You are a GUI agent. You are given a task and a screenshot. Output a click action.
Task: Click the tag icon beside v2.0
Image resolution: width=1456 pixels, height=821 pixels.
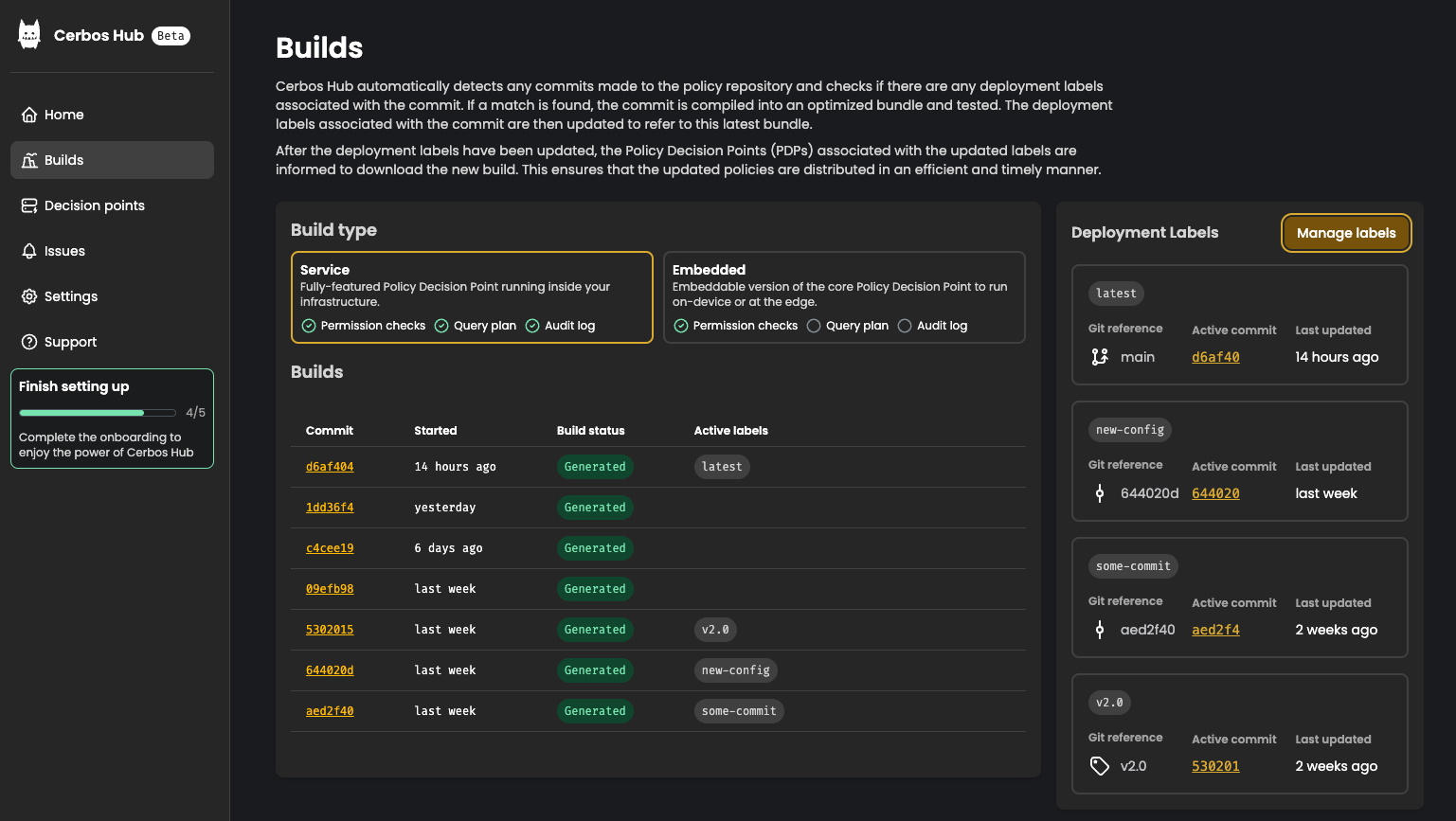(x=1100, y=766)
